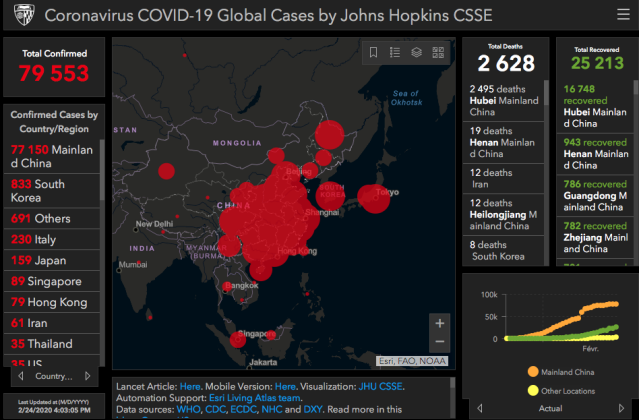The width and height of the screenshot is (639, 420).
Task: Select 782 recovered Zhejiang entry
Action: click(595, 237)
